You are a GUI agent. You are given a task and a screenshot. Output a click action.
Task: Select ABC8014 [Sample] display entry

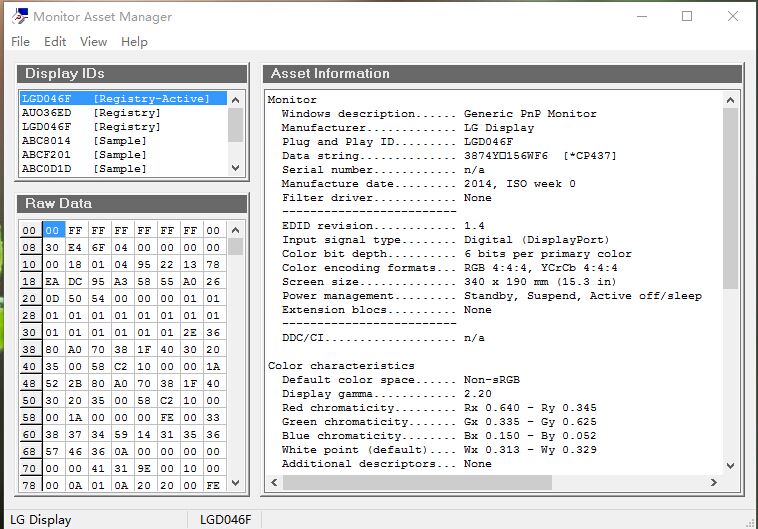[123, 141]
